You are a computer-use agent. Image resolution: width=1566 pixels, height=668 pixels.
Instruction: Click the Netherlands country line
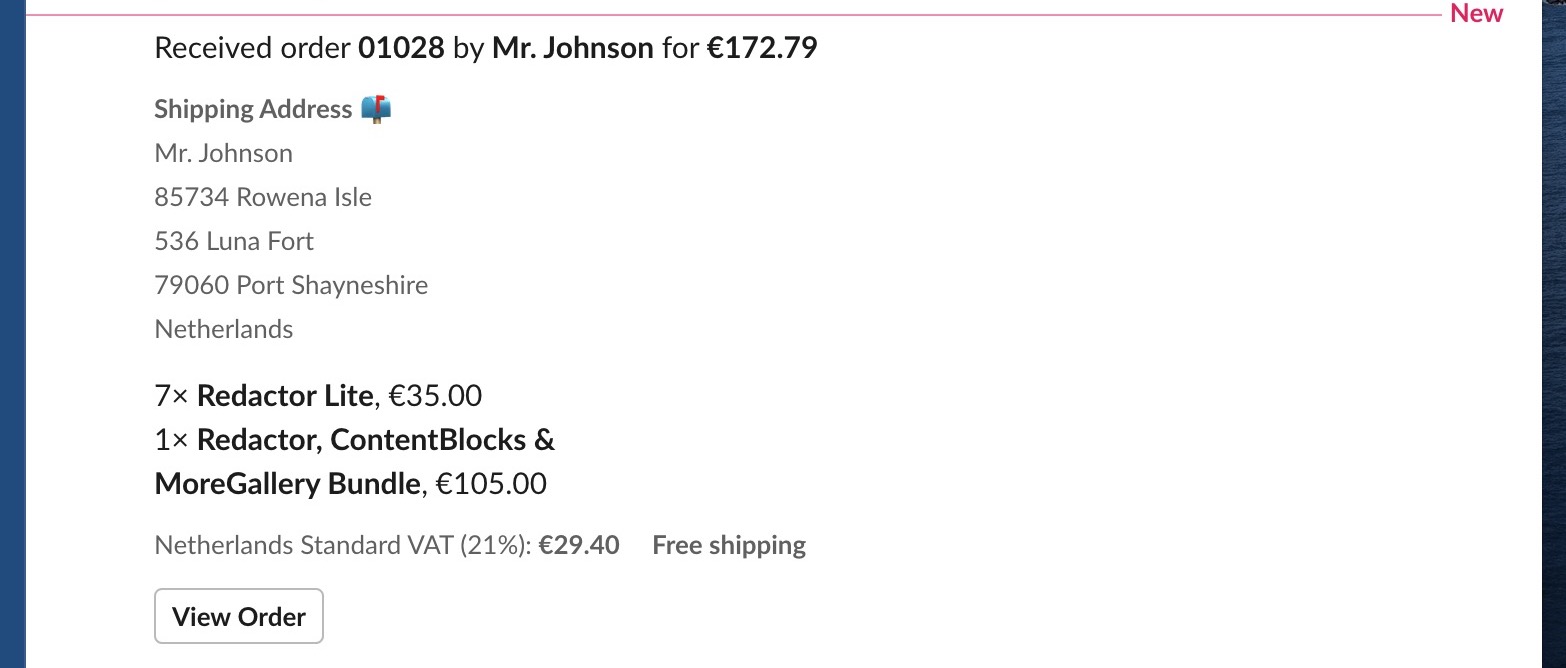pos(224,329)
